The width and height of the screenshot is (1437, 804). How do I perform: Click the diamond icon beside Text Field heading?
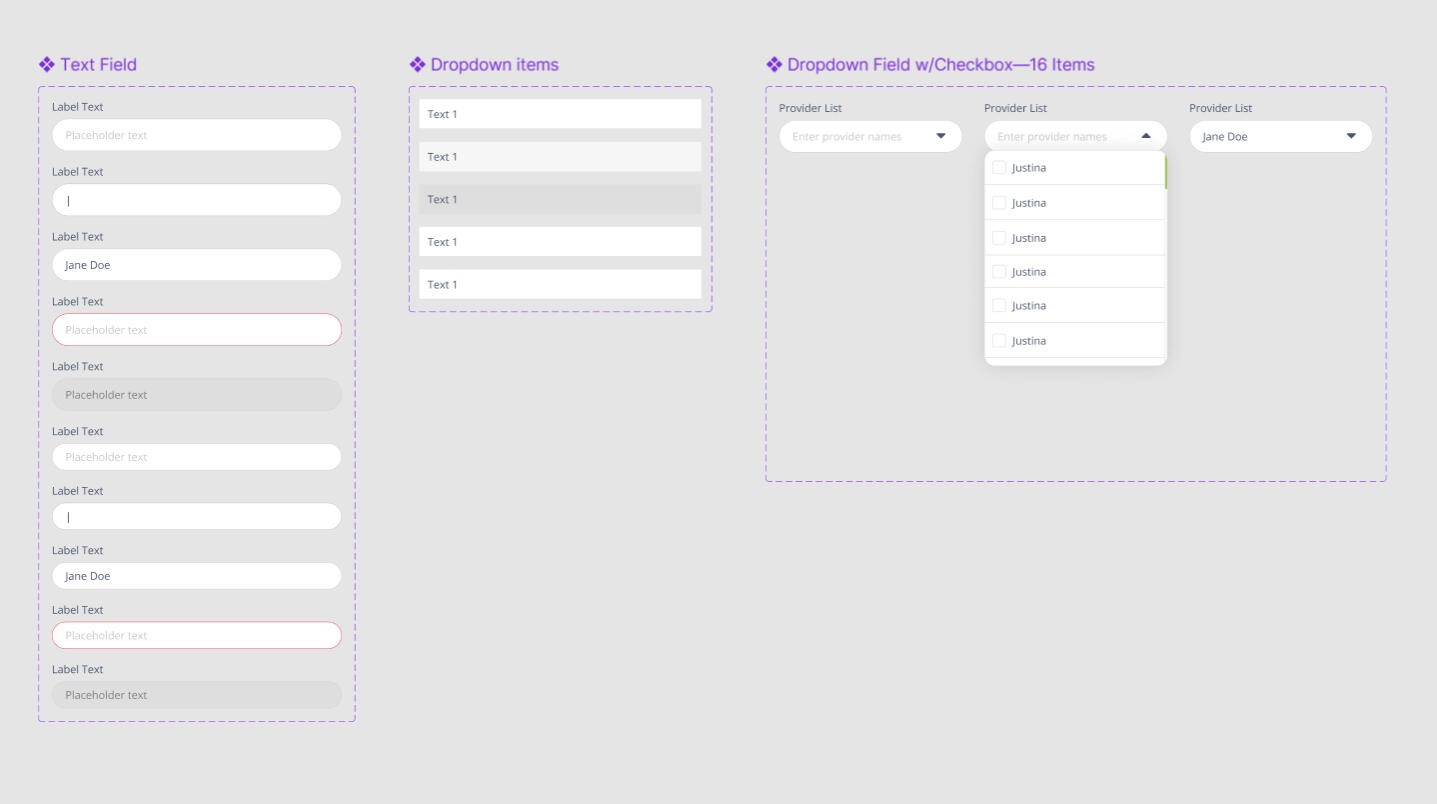click(x=45, y=64)
